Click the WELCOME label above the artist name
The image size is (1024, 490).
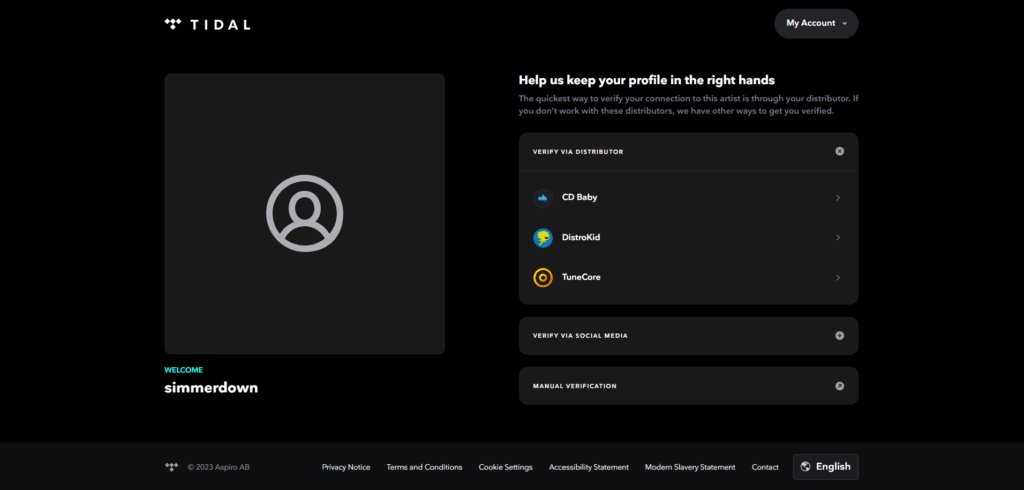[x=184, y=370]
